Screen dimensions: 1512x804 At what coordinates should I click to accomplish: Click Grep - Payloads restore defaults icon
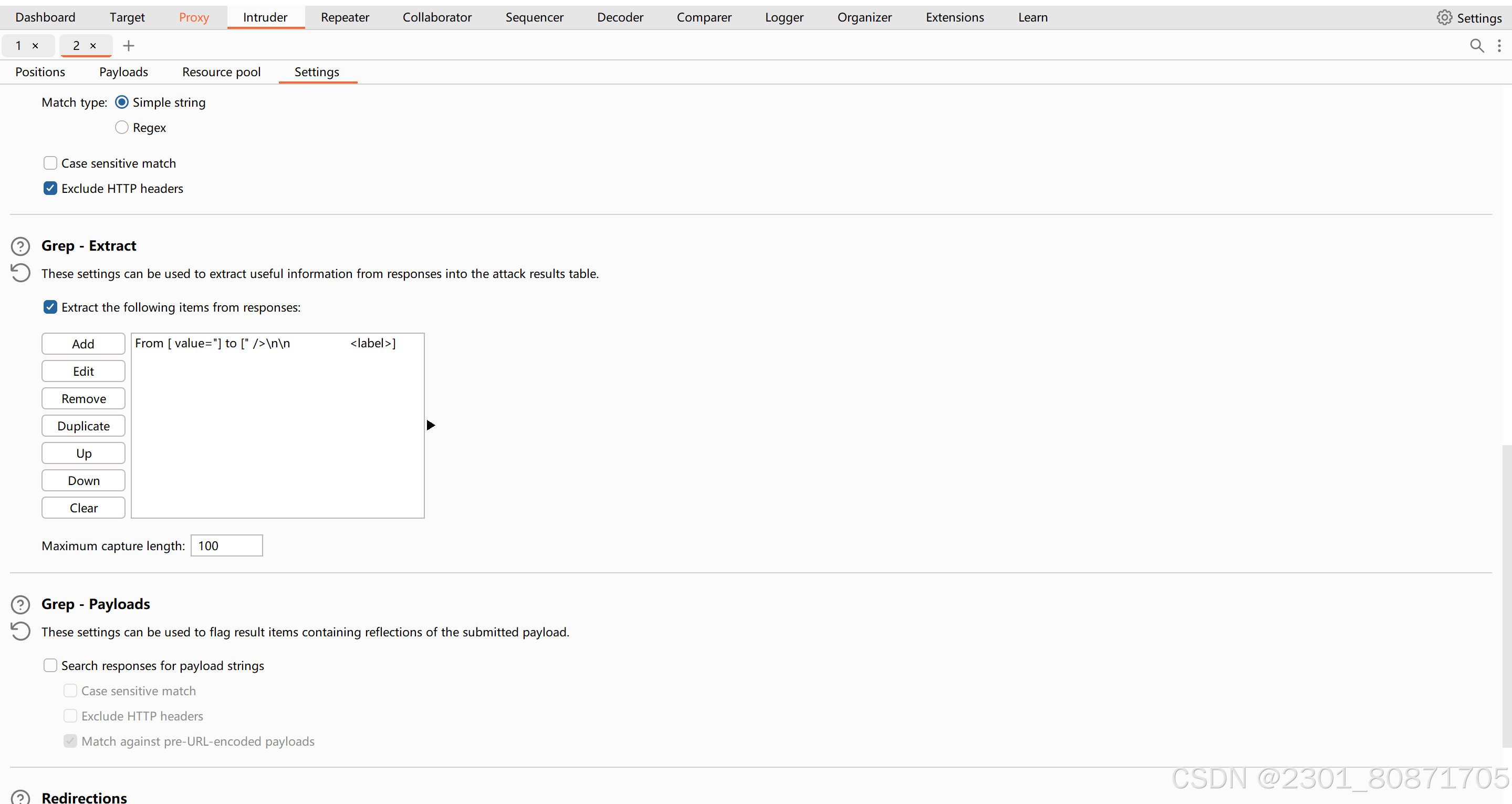(20, 631)
